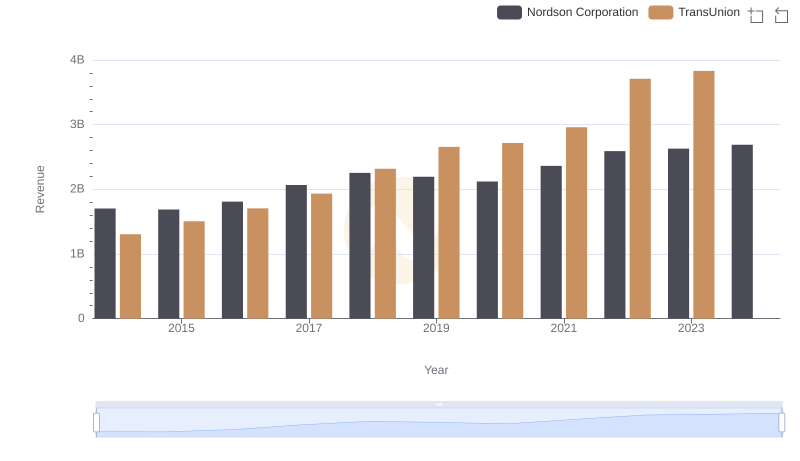Click the zoom area select icon
The width and height of the screenshot is (800, 461).
[x=756, y=15]
